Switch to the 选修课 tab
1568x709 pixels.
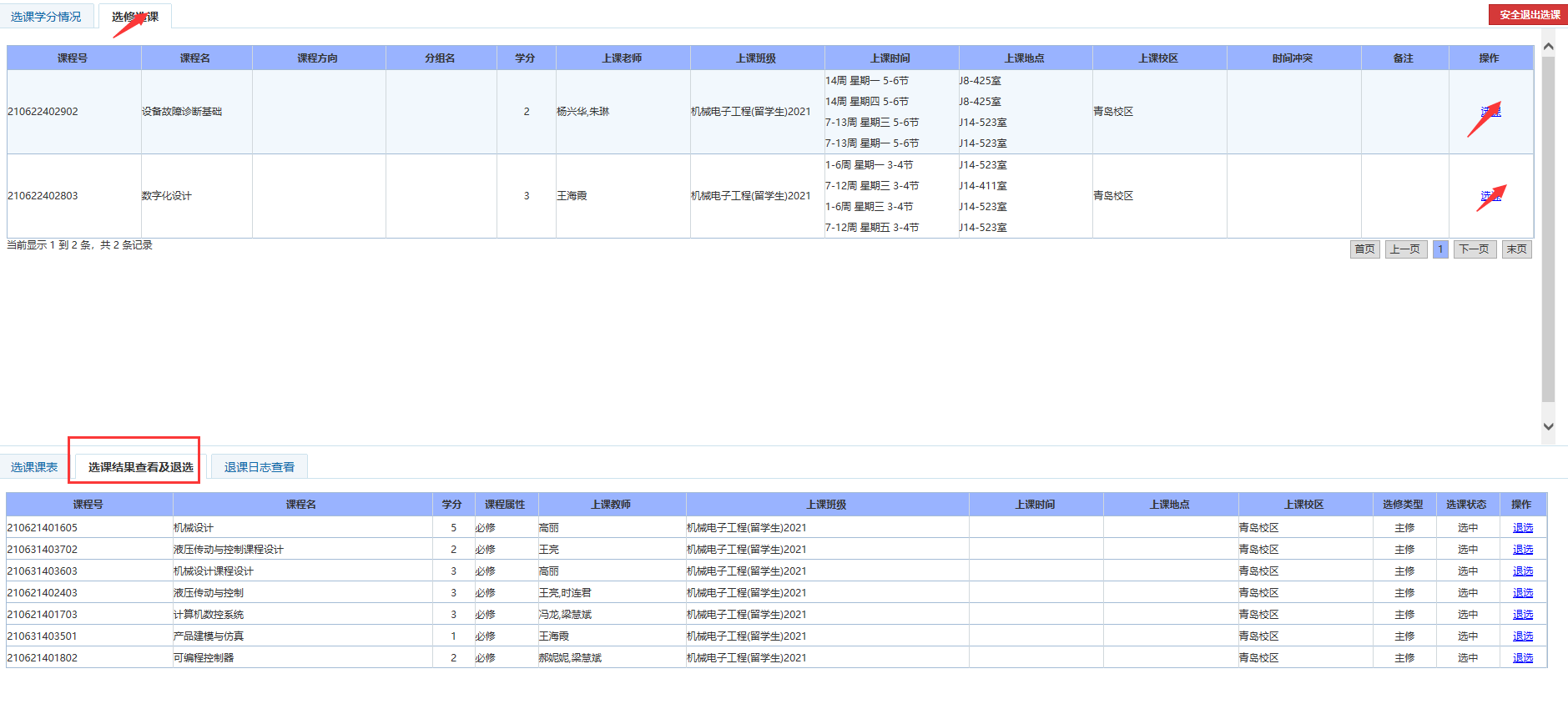click(135, 17)
